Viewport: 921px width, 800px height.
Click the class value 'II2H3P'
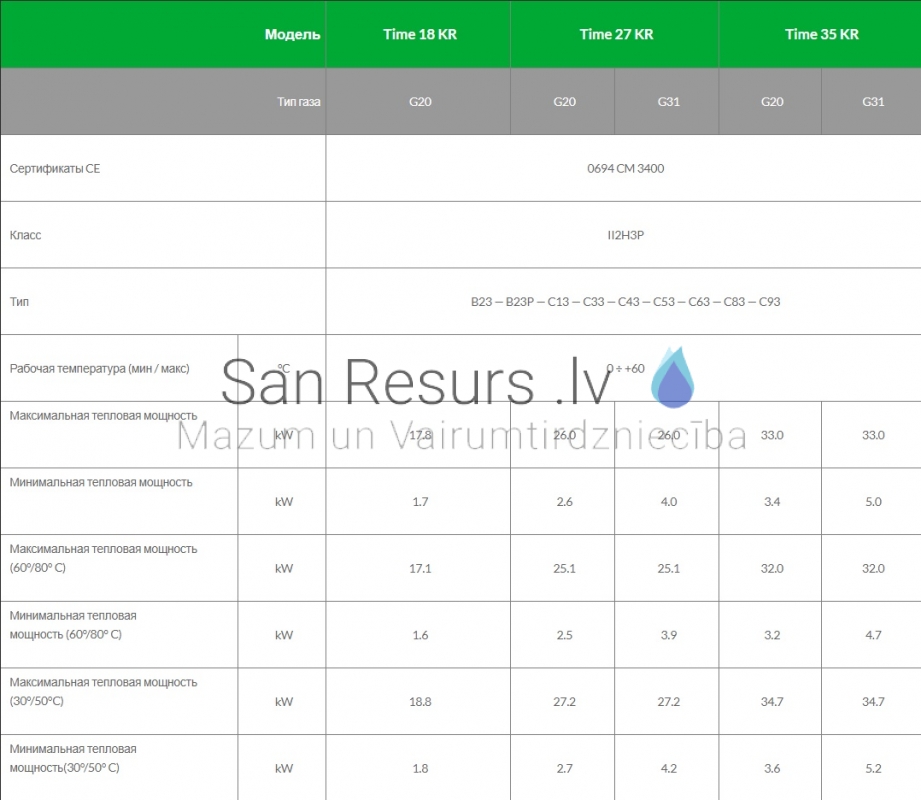coord(626,235)
